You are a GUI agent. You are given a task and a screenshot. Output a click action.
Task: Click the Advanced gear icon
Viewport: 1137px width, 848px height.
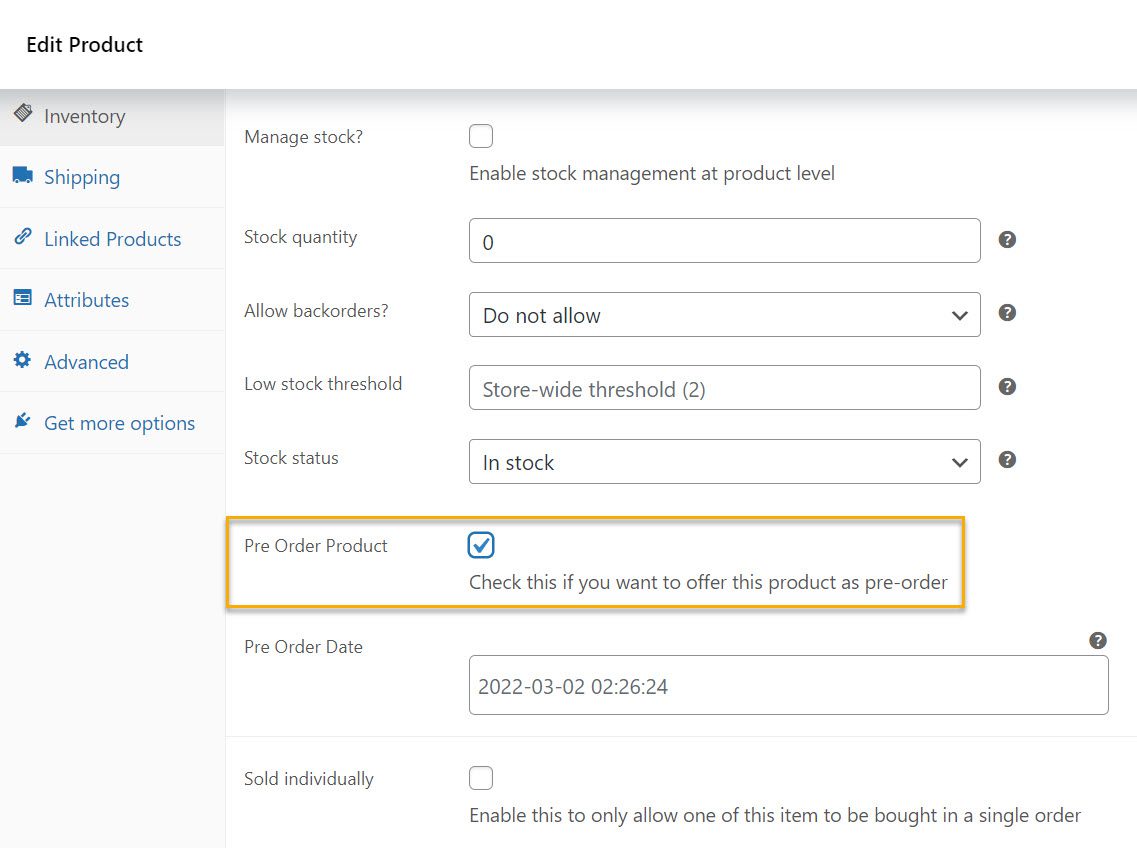[22, 359]
